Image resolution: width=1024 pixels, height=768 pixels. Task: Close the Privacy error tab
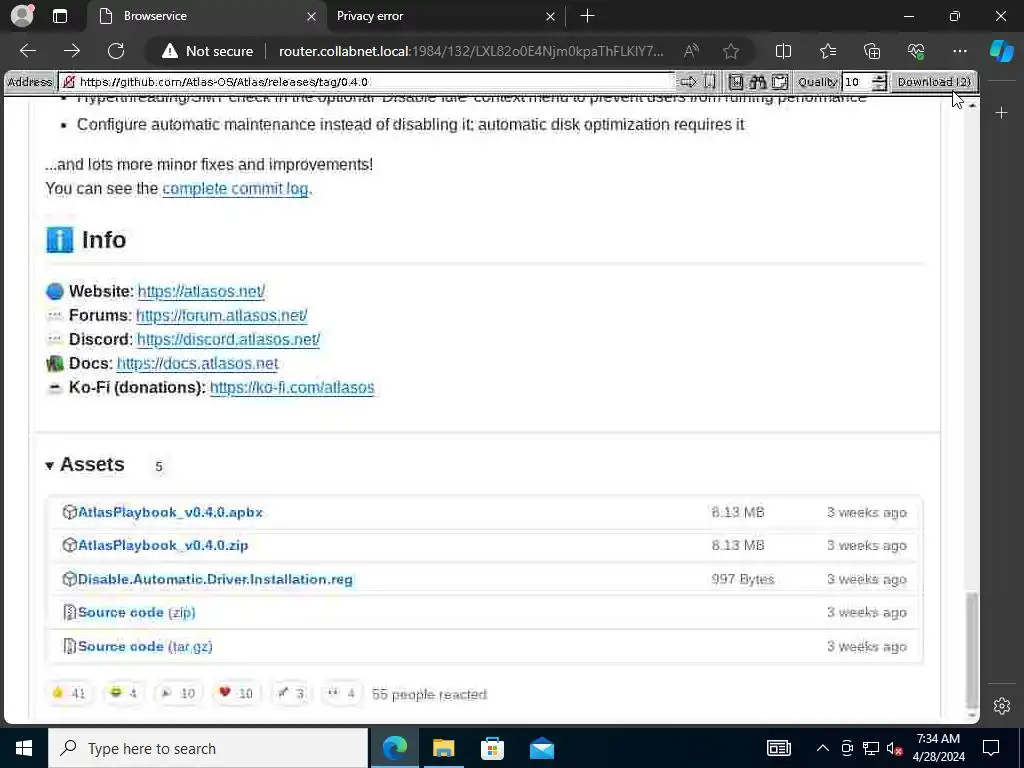click(x=551, y=16)
